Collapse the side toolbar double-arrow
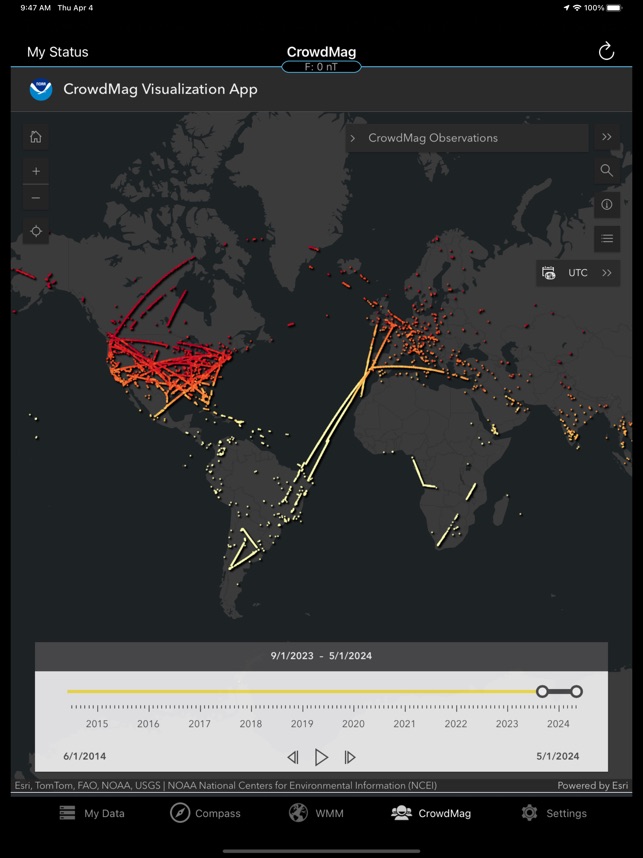The height and width of the screenshot is (858, 643). [606, 137]
